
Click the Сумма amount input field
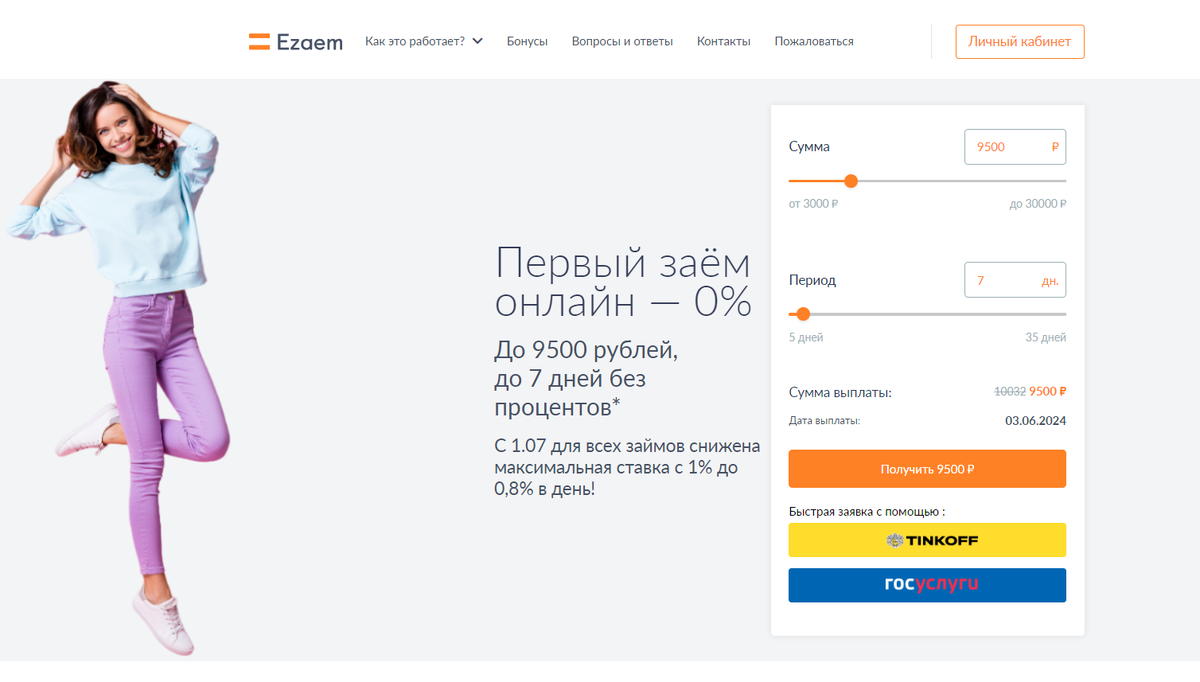(x=1015, y=146)
